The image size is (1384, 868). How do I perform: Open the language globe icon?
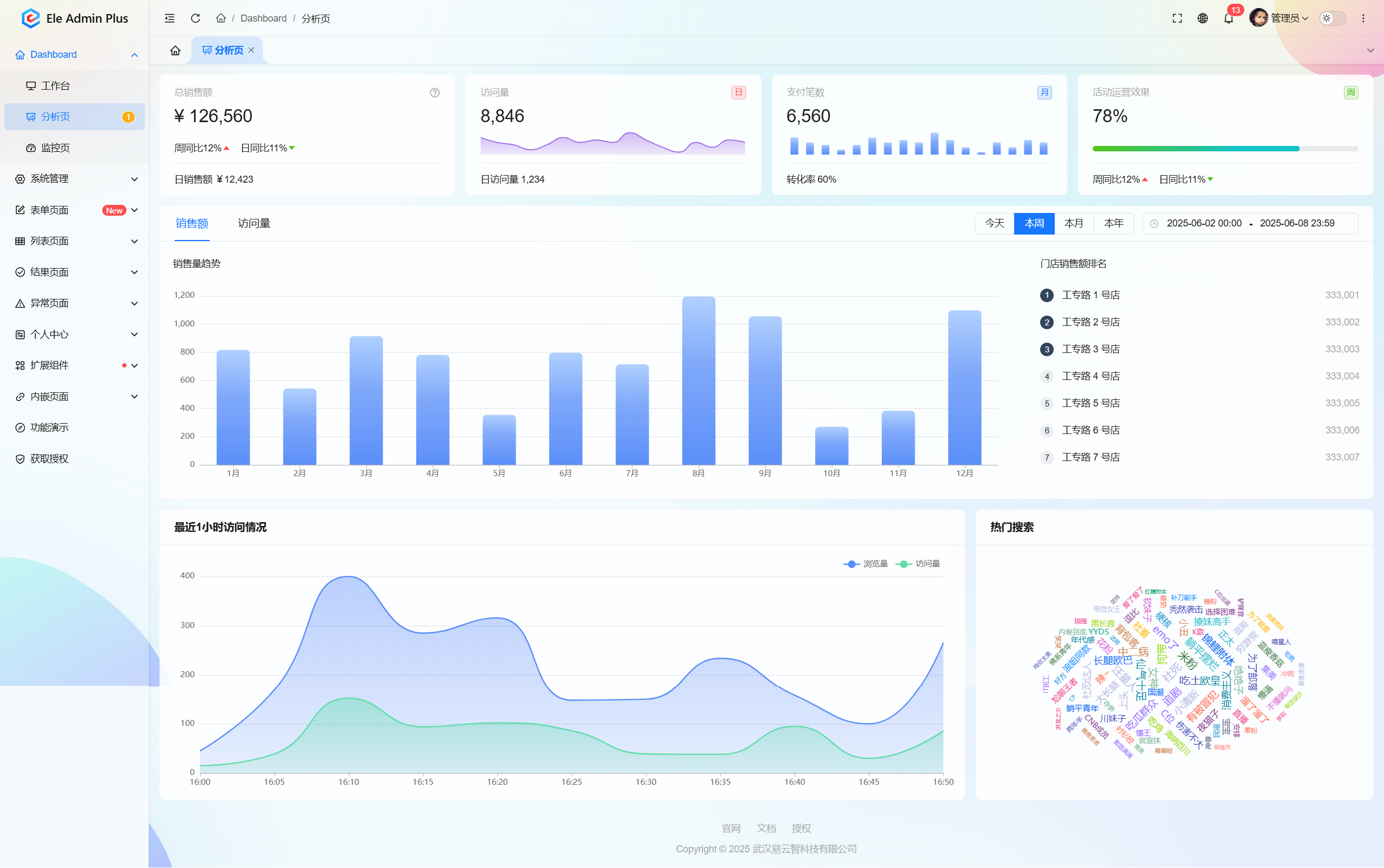point(1202,18)
